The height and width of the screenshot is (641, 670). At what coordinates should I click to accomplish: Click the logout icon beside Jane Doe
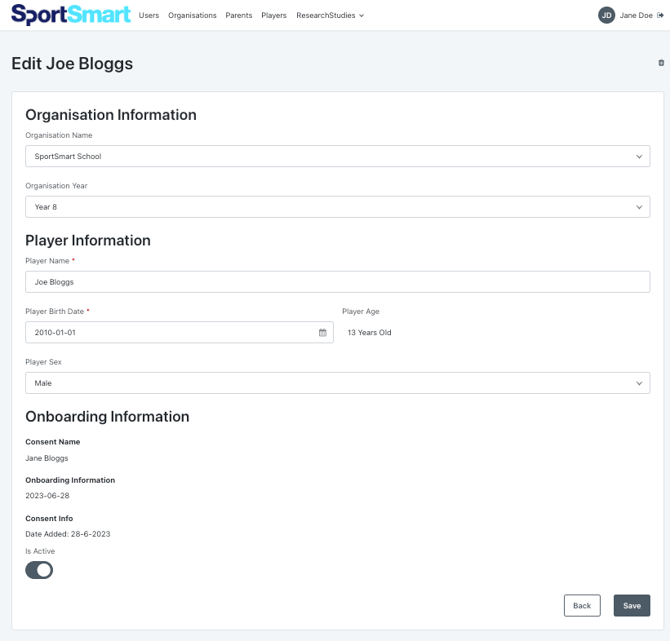(x=660, y=15)
